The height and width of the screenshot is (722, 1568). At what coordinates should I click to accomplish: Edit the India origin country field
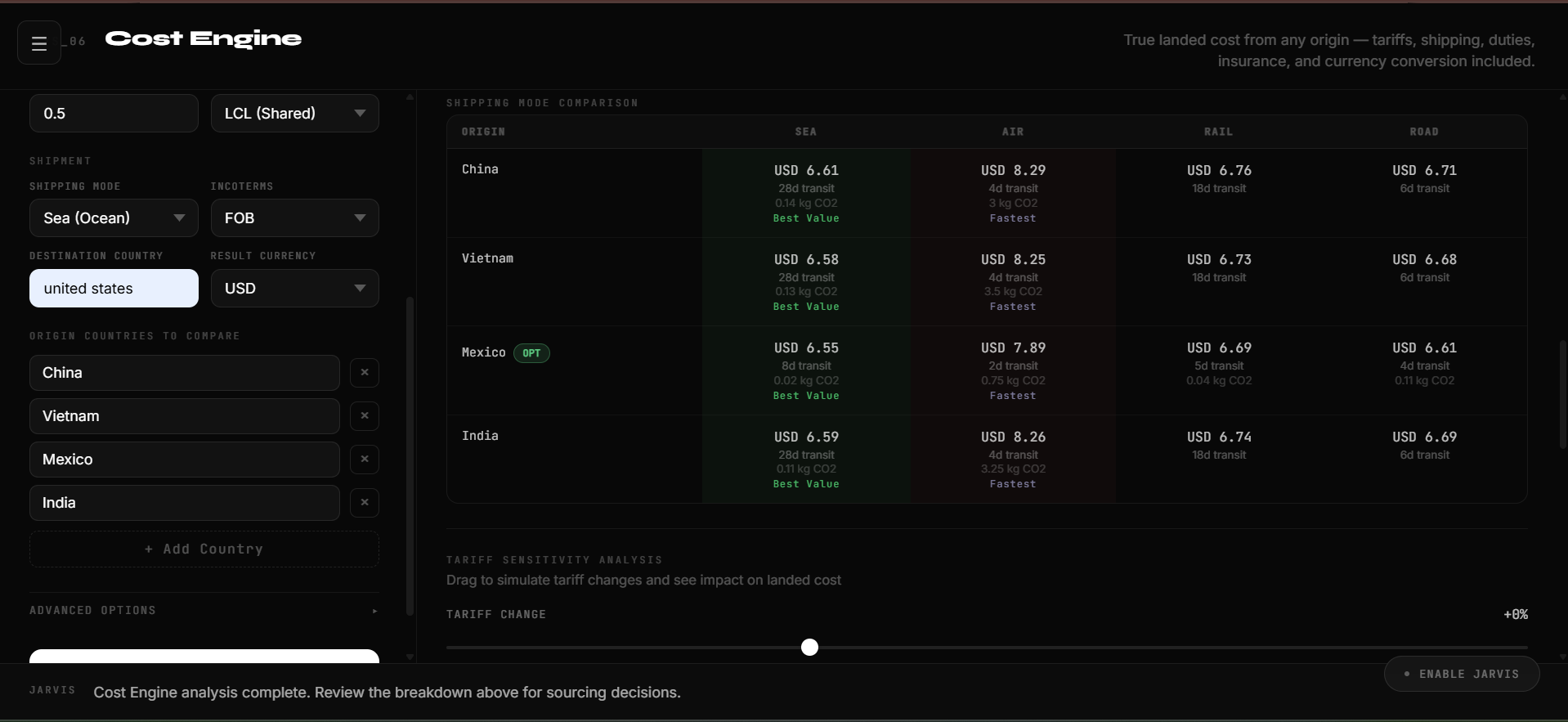(185, 503)
